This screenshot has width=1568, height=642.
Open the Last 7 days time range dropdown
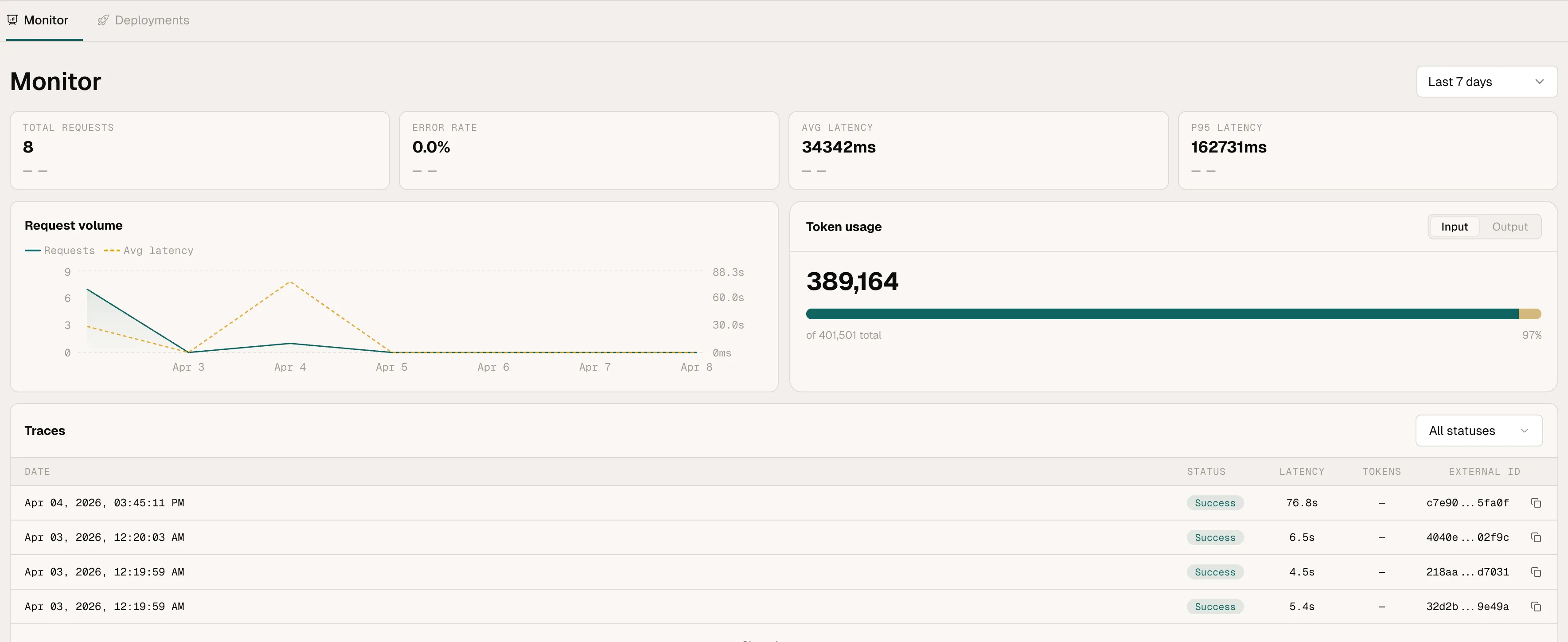point(1486,81)
